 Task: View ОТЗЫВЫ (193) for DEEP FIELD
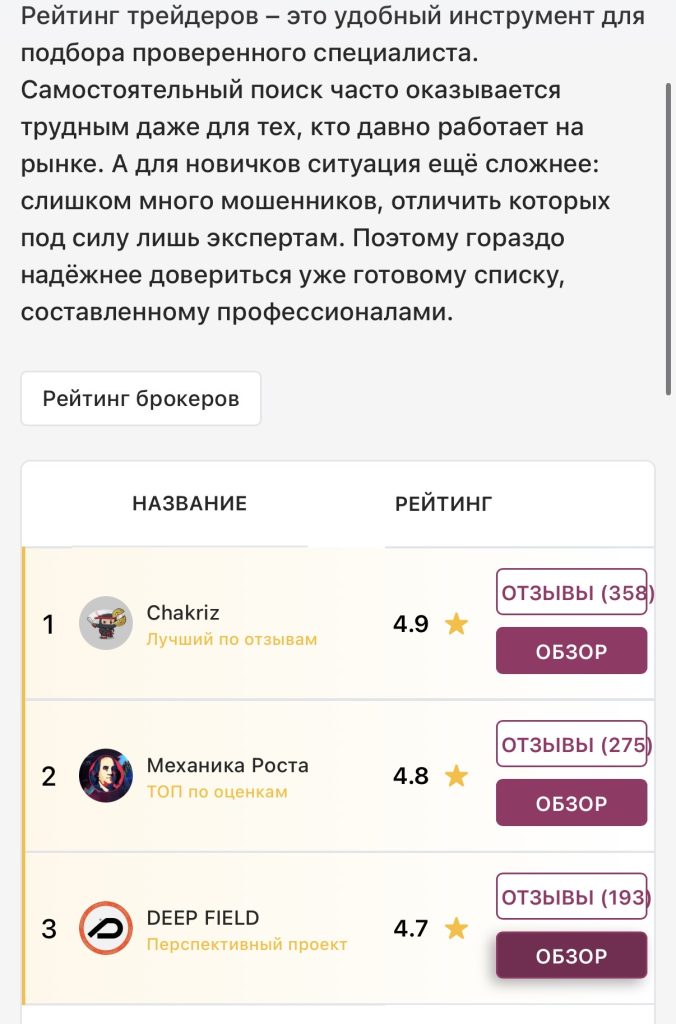[571, 896]
